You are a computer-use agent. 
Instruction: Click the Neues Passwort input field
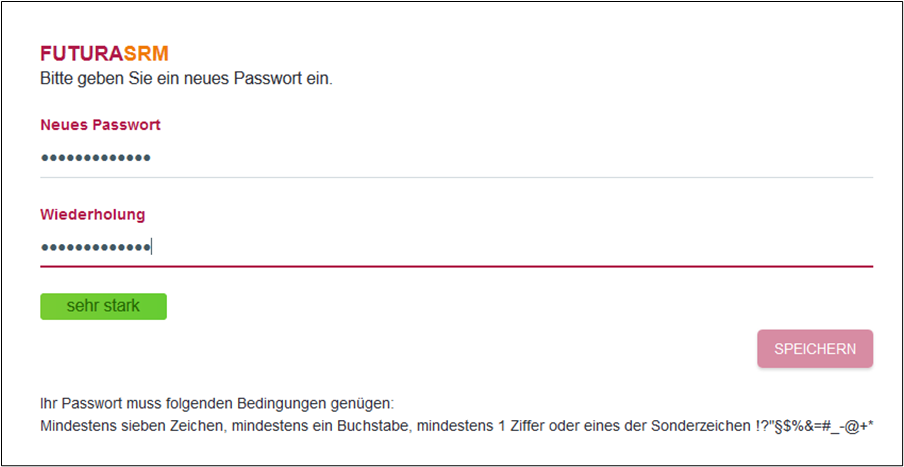pos(456,158)
